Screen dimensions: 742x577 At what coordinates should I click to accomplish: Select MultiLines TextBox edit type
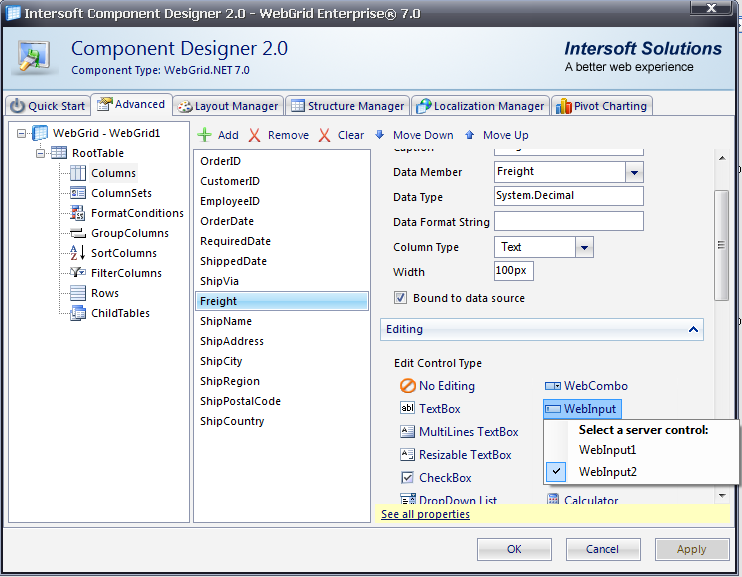point(459,432)
